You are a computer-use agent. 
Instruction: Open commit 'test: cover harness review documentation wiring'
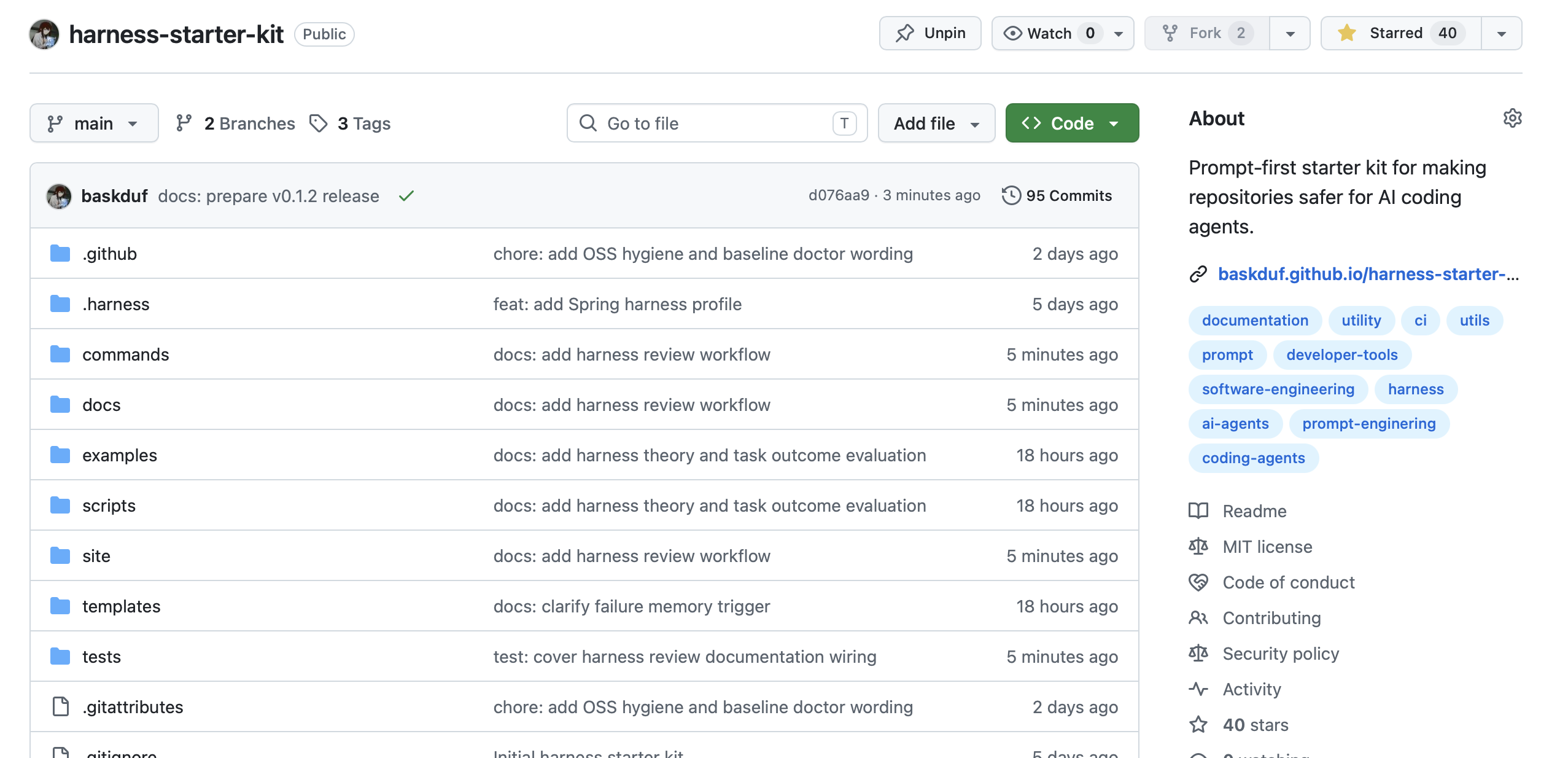(x=685, y=657)
